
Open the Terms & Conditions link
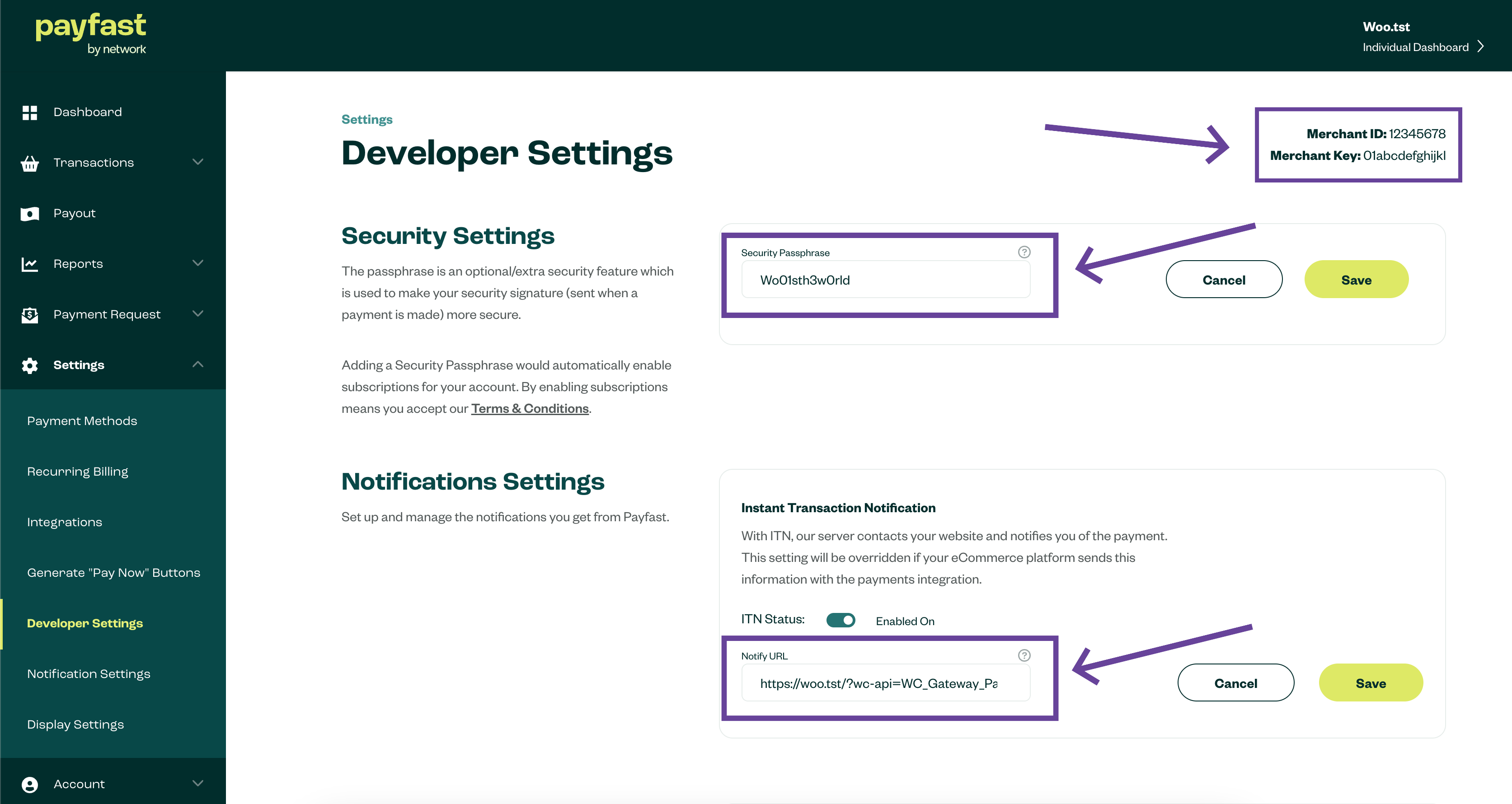530,408
